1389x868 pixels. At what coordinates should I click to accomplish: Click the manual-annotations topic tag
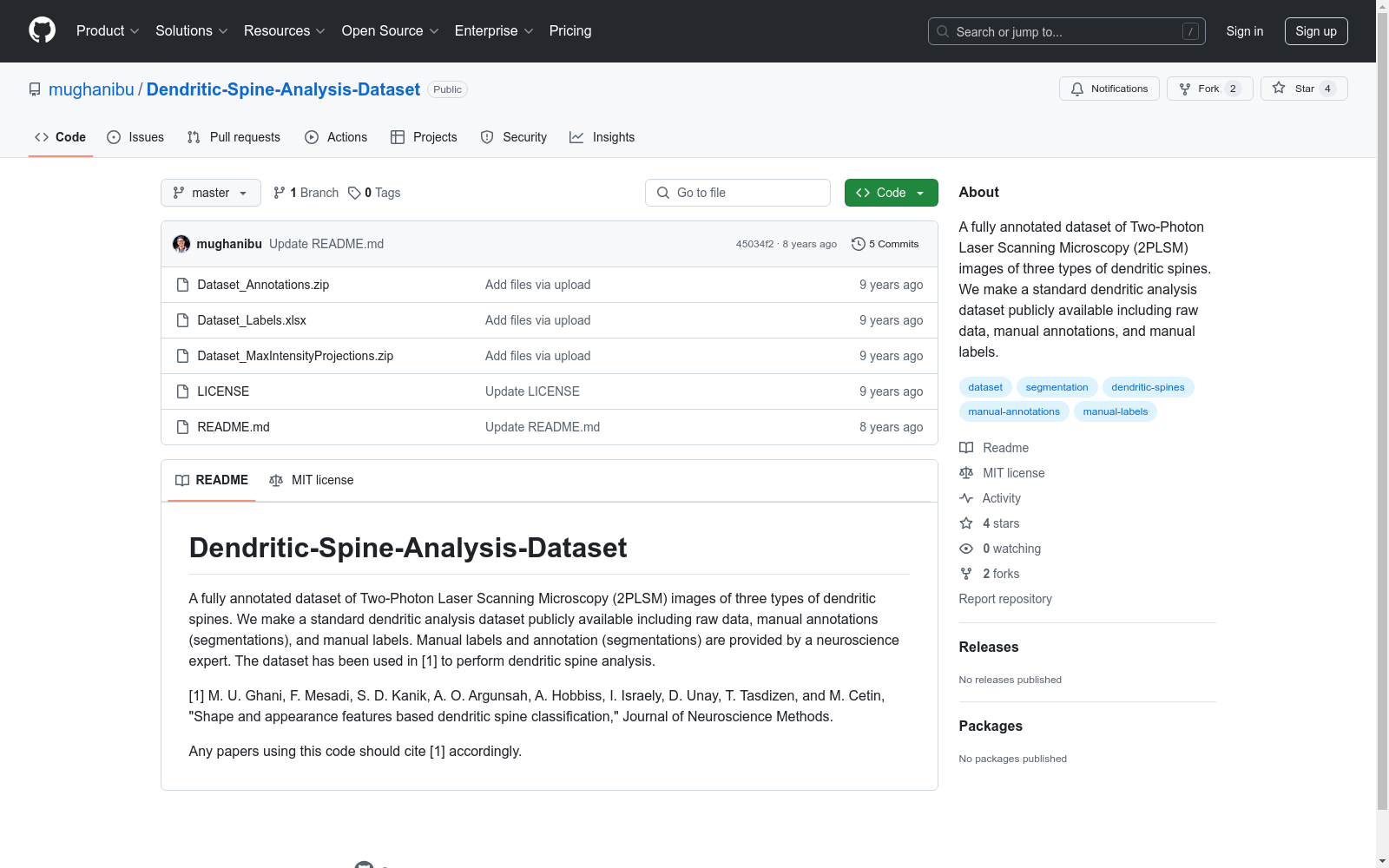pos(1014,411)
